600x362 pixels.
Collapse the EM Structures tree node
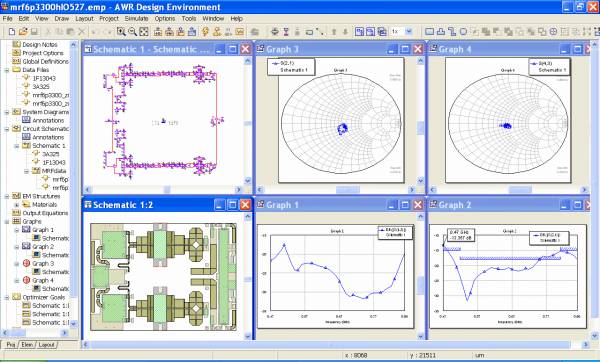[x=7, y=196]
